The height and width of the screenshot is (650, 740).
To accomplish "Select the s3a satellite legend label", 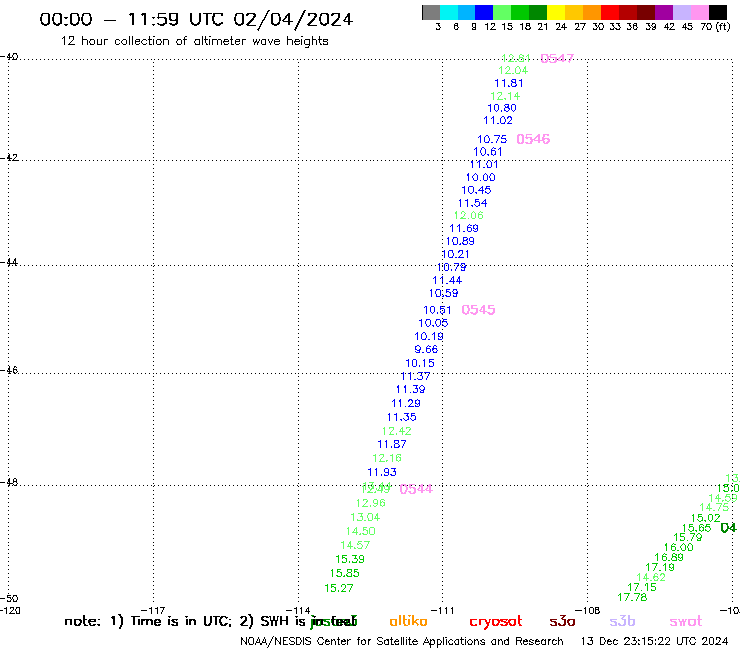I will click(562, 622).
